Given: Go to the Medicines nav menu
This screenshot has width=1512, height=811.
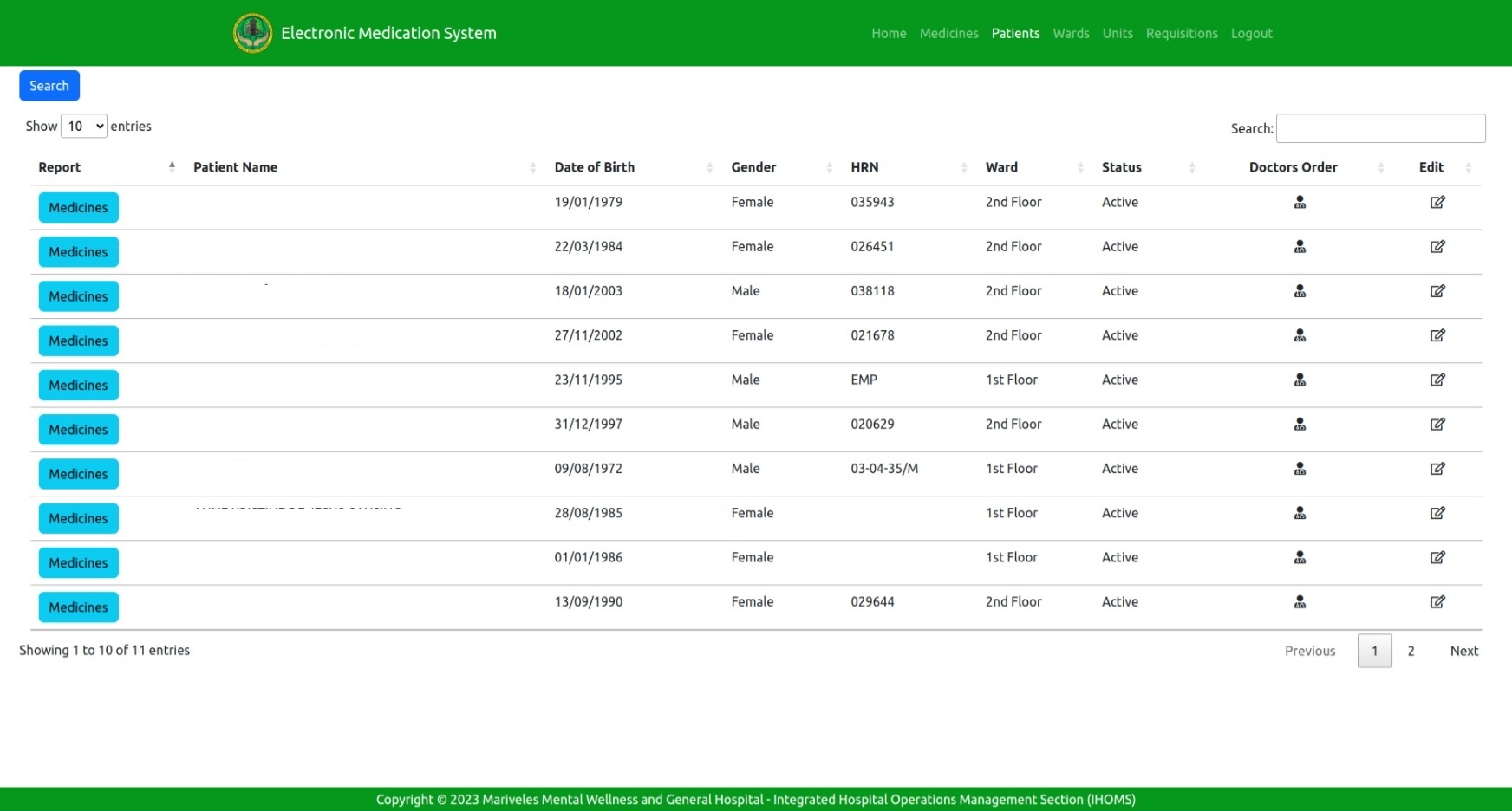Looking at the screenshot, I should pyautogui.click(x=948, y=34).
